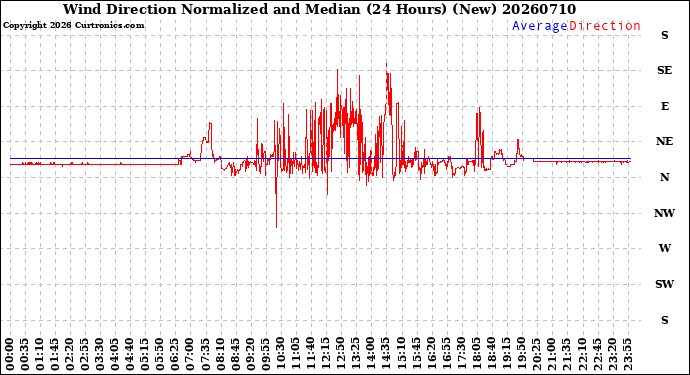This screenshot has height=375, width=690.
Task: Select the SE label on direction axis
Action: click(x=664, y=70)
